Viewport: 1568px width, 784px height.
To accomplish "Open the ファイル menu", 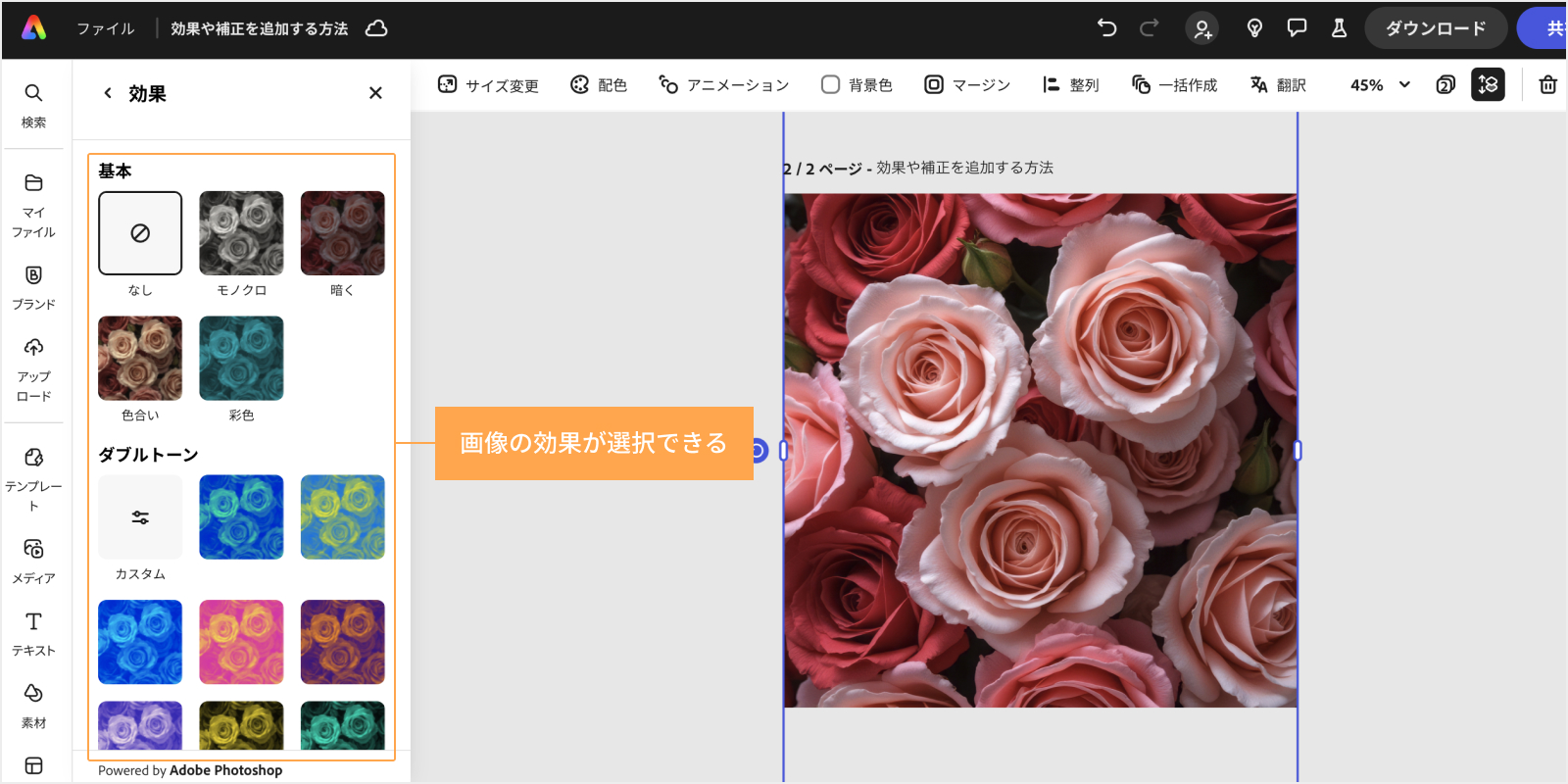I will click(106, 29).
